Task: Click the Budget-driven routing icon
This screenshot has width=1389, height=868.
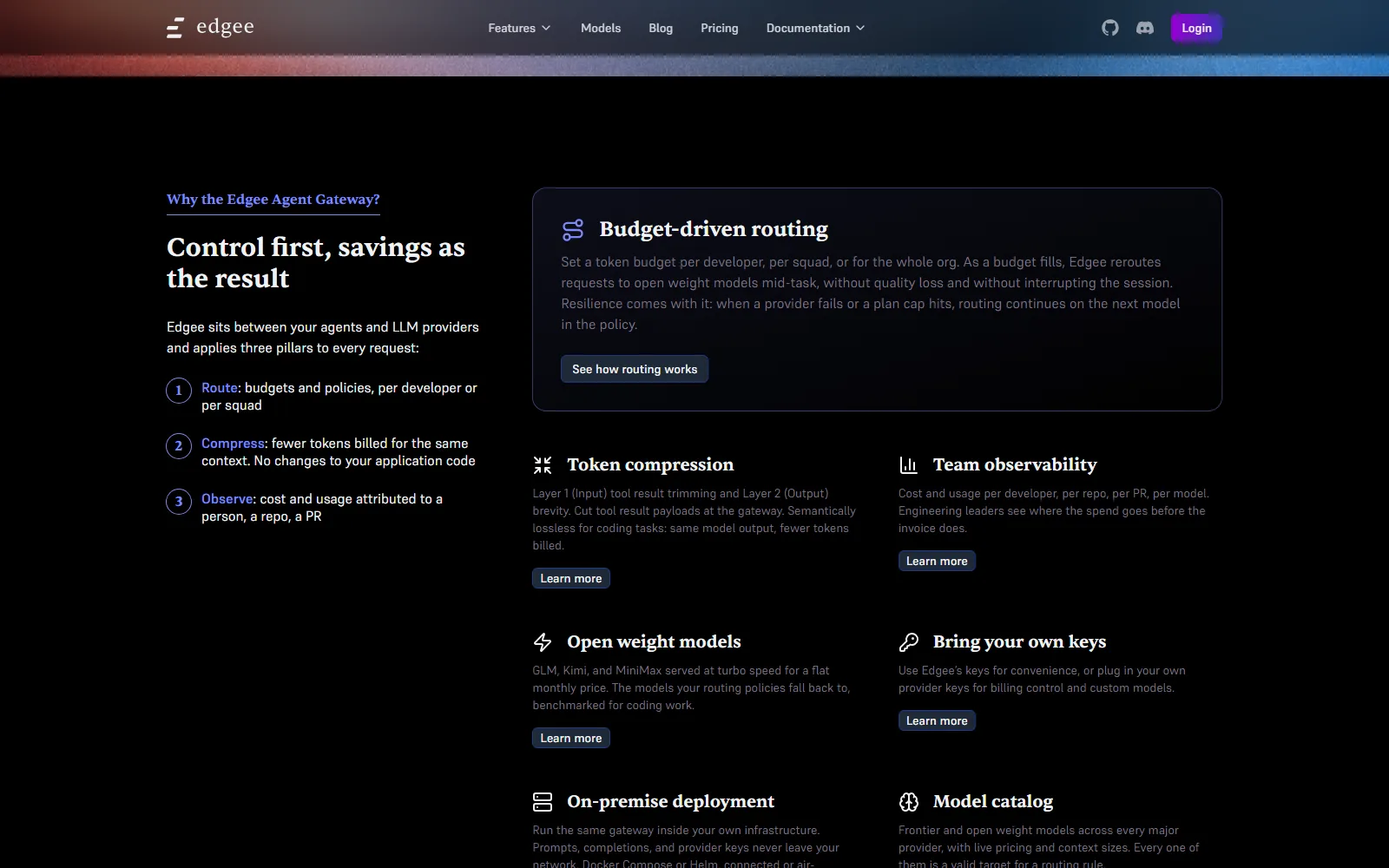Action: pyautogui.click(x=573, y=229)
